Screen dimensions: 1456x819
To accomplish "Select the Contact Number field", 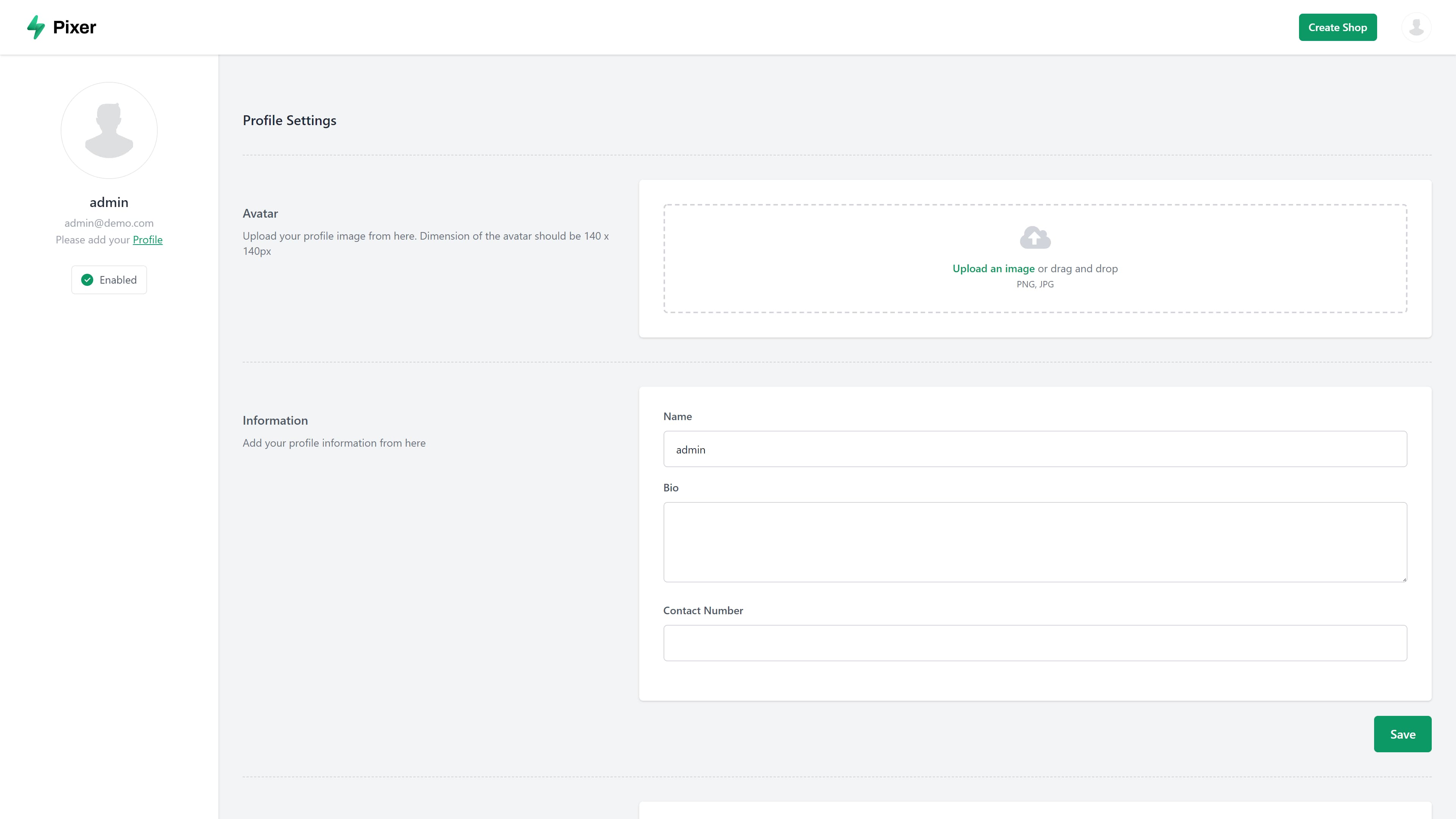I will tap(1034, 643).
